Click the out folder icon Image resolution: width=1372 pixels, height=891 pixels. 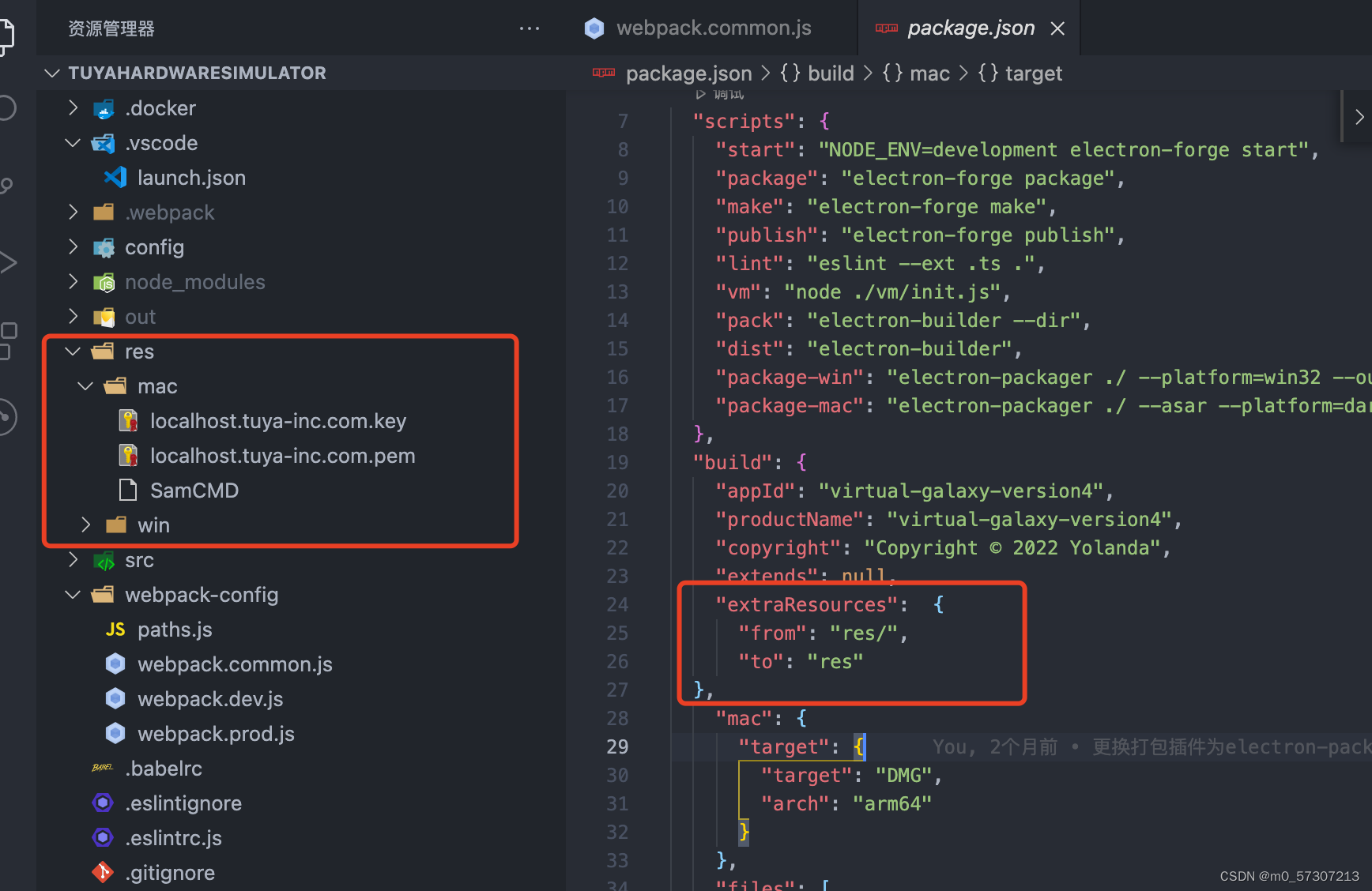pos(104,317)
